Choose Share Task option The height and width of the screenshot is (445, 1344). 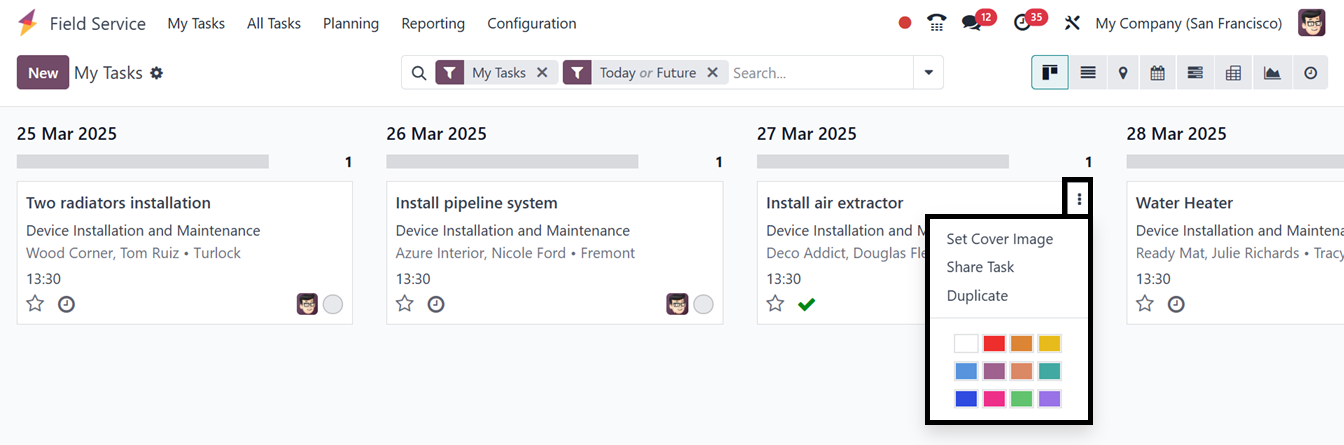(x=980, y=267)
